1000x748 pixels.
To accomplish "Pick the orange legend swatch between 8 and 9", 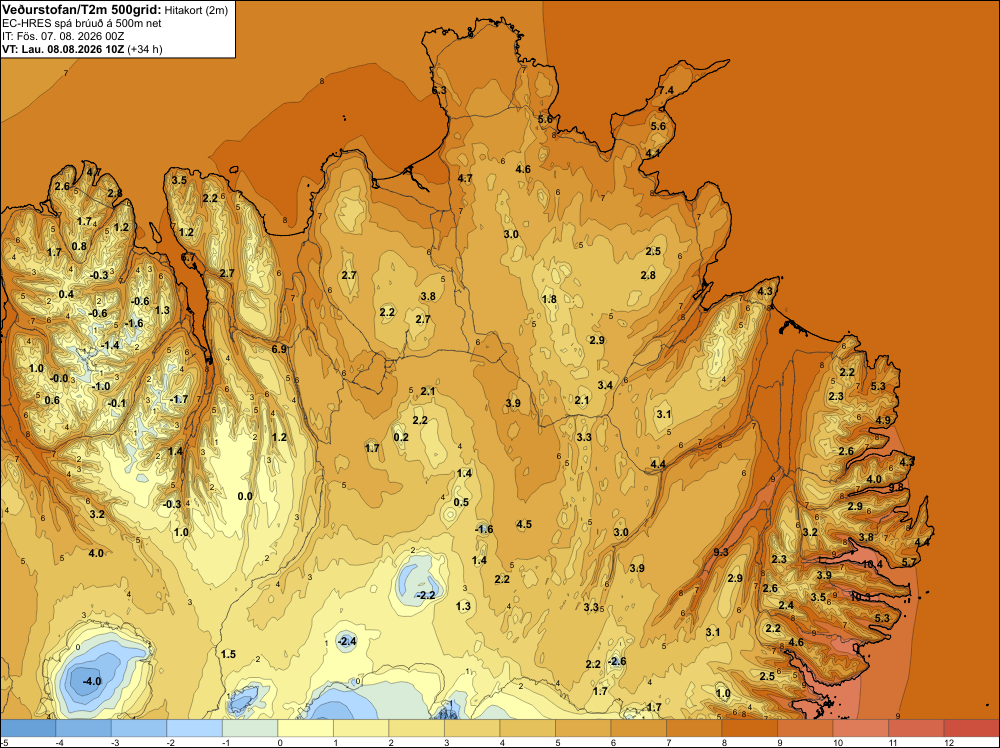I will coord(749,728).
